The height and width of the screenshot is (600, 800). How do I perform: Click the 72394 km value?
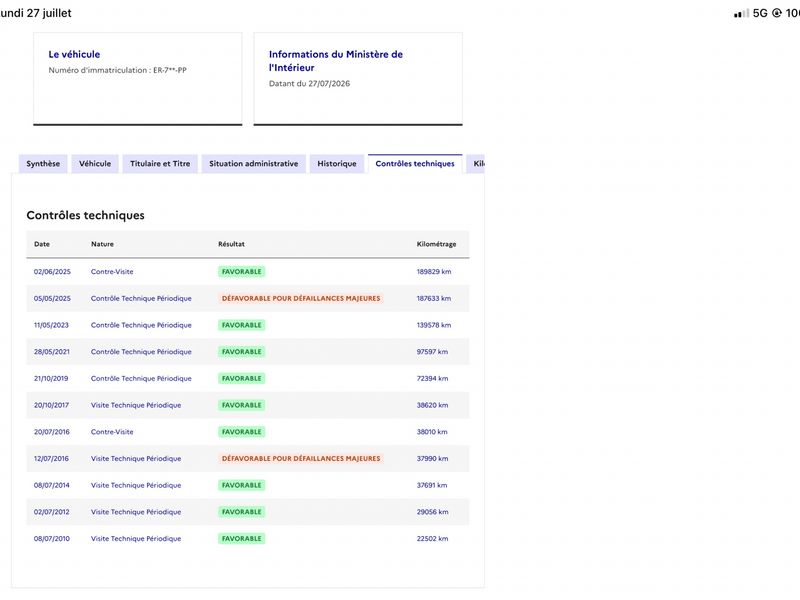(x=432, y=379)
